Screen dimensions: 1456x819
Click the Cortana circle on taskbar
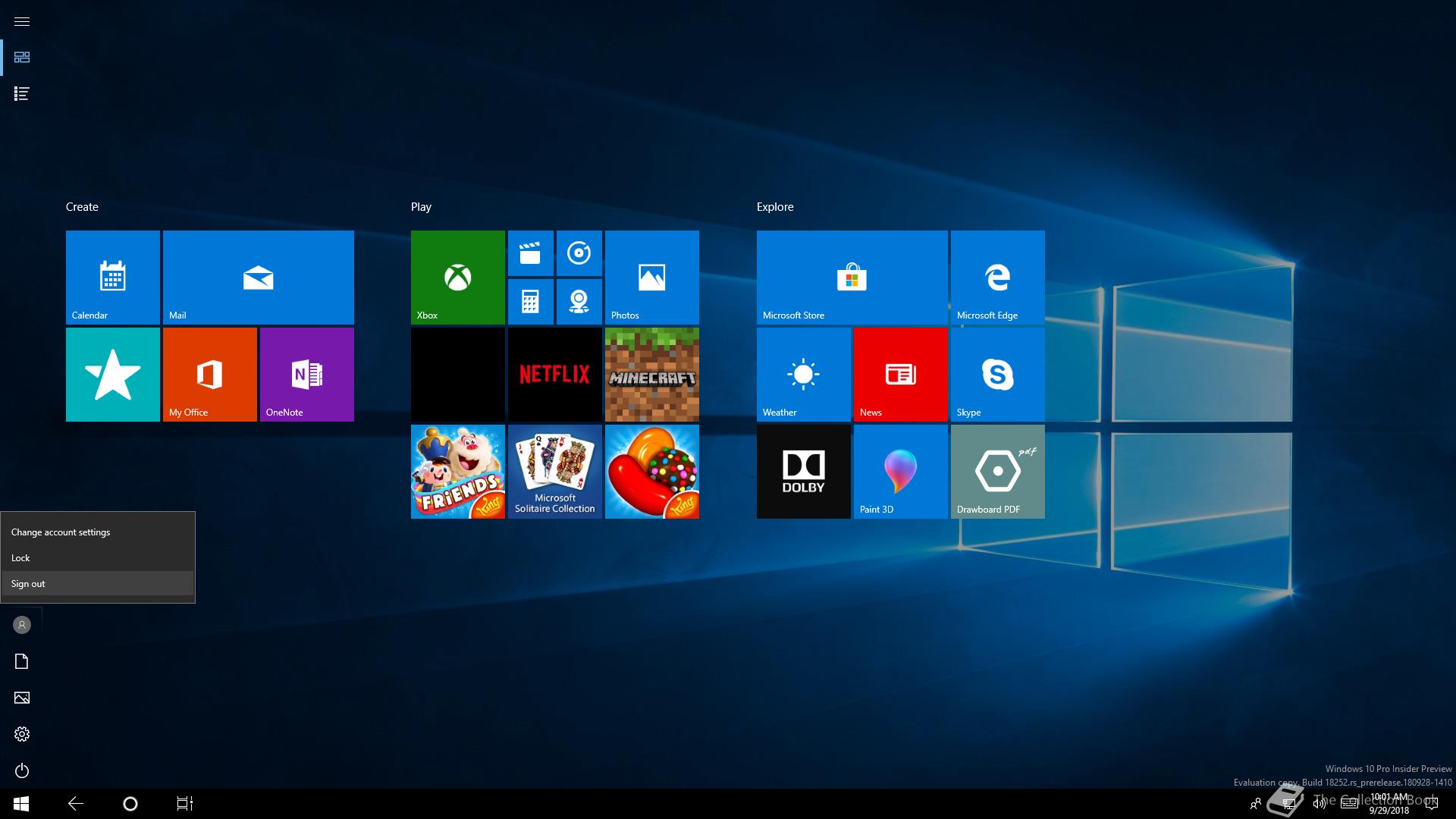[130, 804]
